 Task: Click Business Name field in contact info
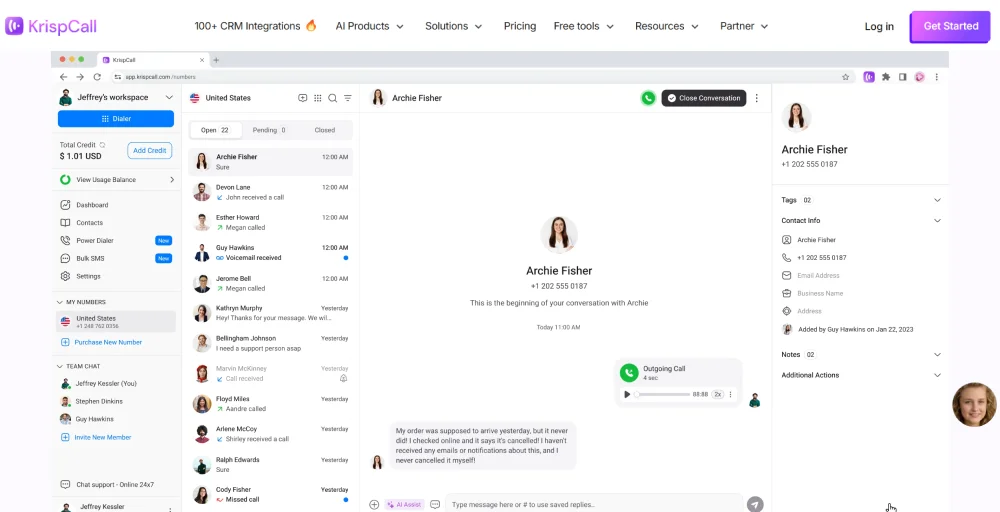[x=820, y=293]
